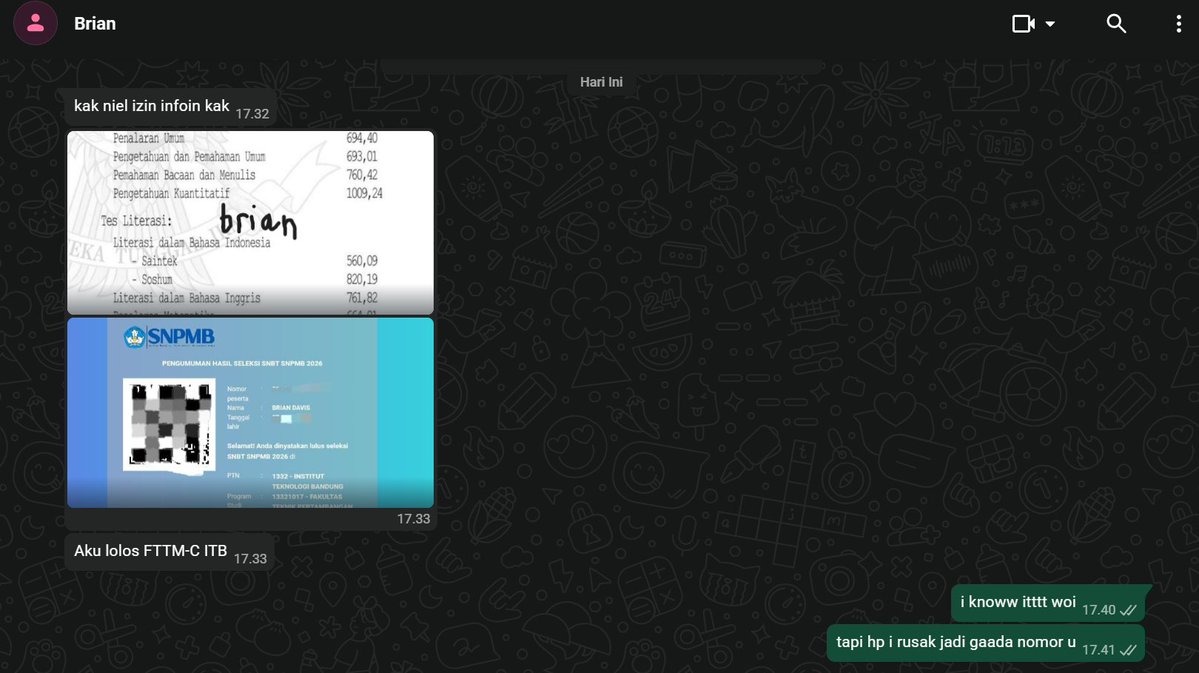The width and height of the screenshot is (1199, 673).
Task: Click read-receipt ticks on 17.40 message
Action: pos(1128,610)
